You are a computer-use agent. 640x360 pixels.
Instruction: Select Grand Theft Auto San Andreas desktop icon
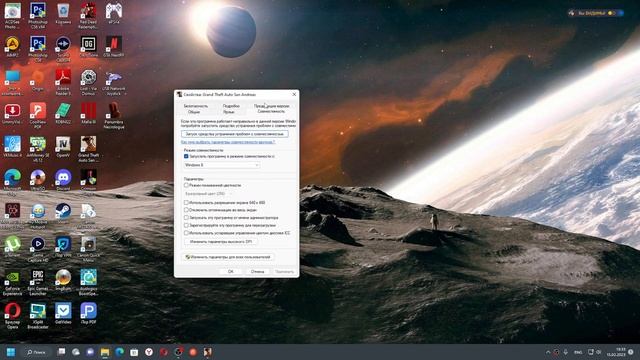(x=89, y=149)
